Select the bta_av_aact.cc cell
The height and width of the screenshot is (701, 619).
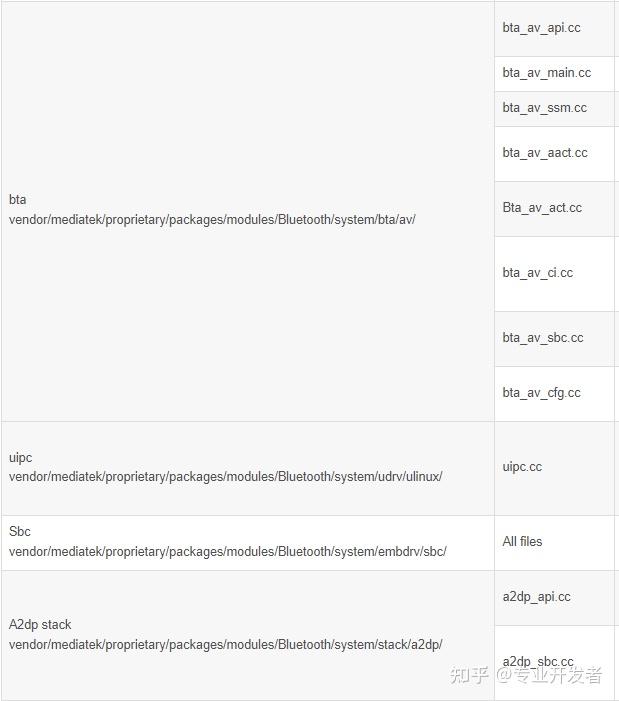click(x=545, y=153)
